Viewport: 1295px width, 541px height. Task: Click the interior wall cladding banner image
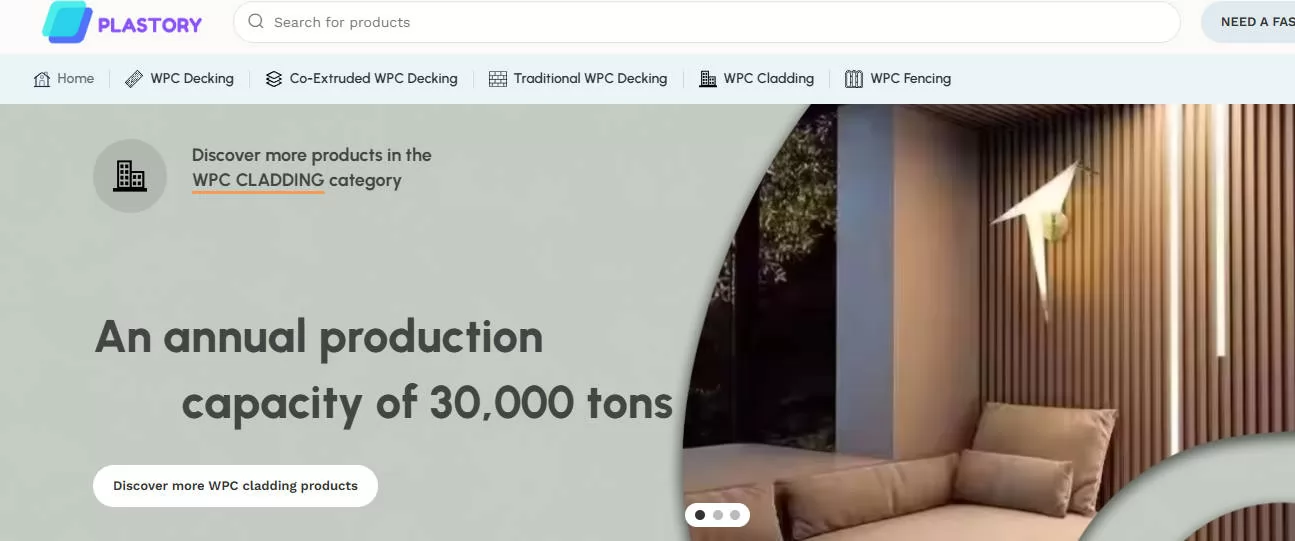tap(988, 322)
